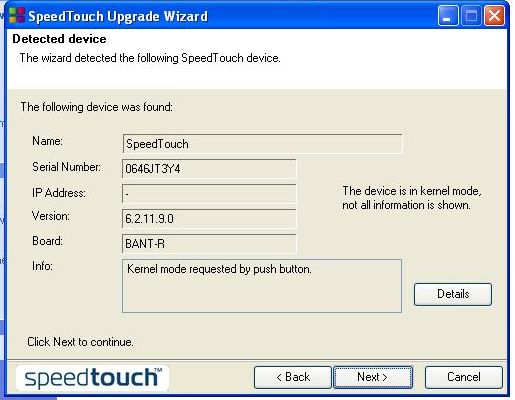Click the IP Address field

coord(209,194)
